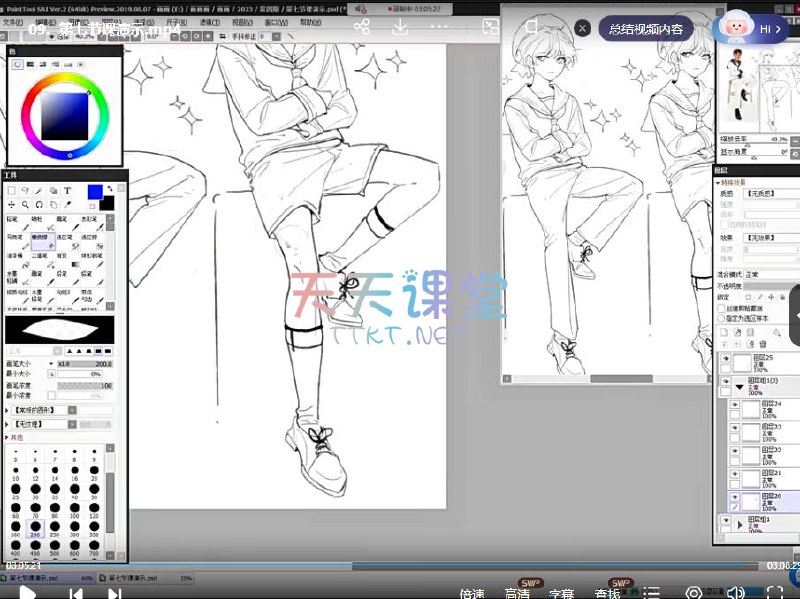This screenshot has width=800, height=599.
Task: Enable the 创建剪贴蒙版 checkbox
Action: 721,308
